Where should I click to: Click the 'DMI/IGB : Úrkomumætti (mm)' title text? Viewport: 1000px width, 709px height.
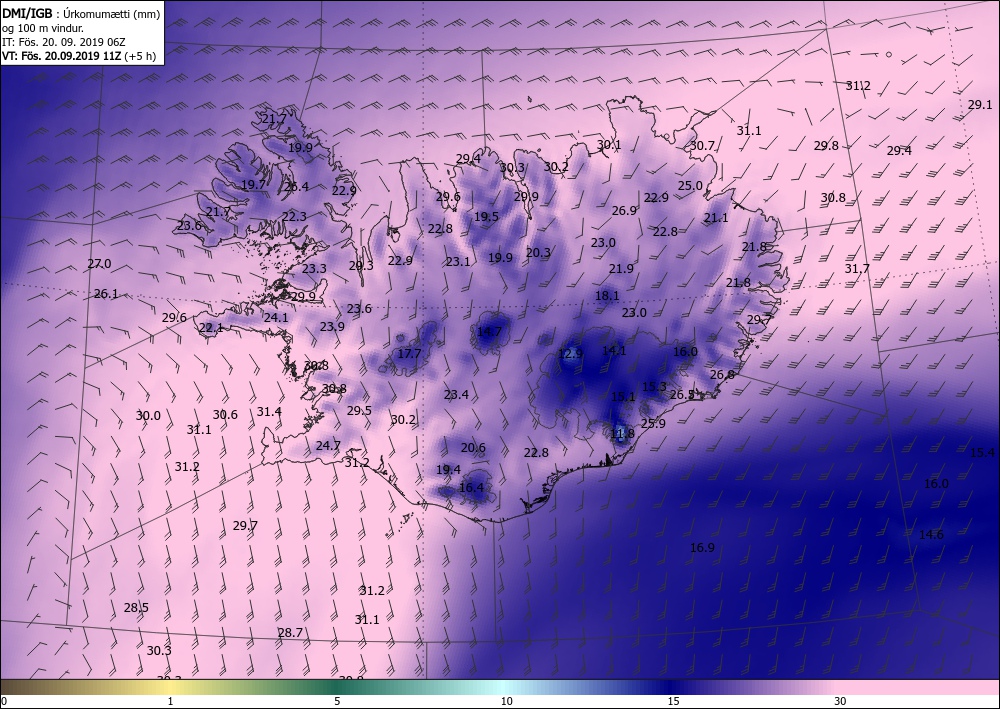(x=81, y=13)
